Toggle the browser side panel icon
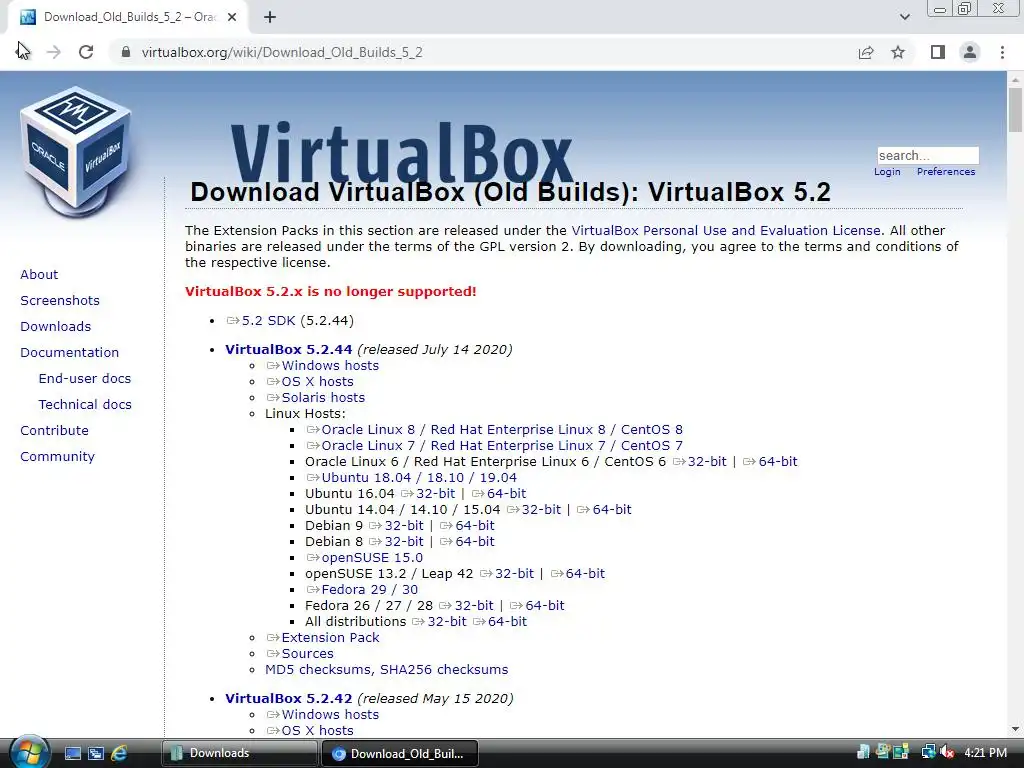1024x768 pixels. [938, 52]
